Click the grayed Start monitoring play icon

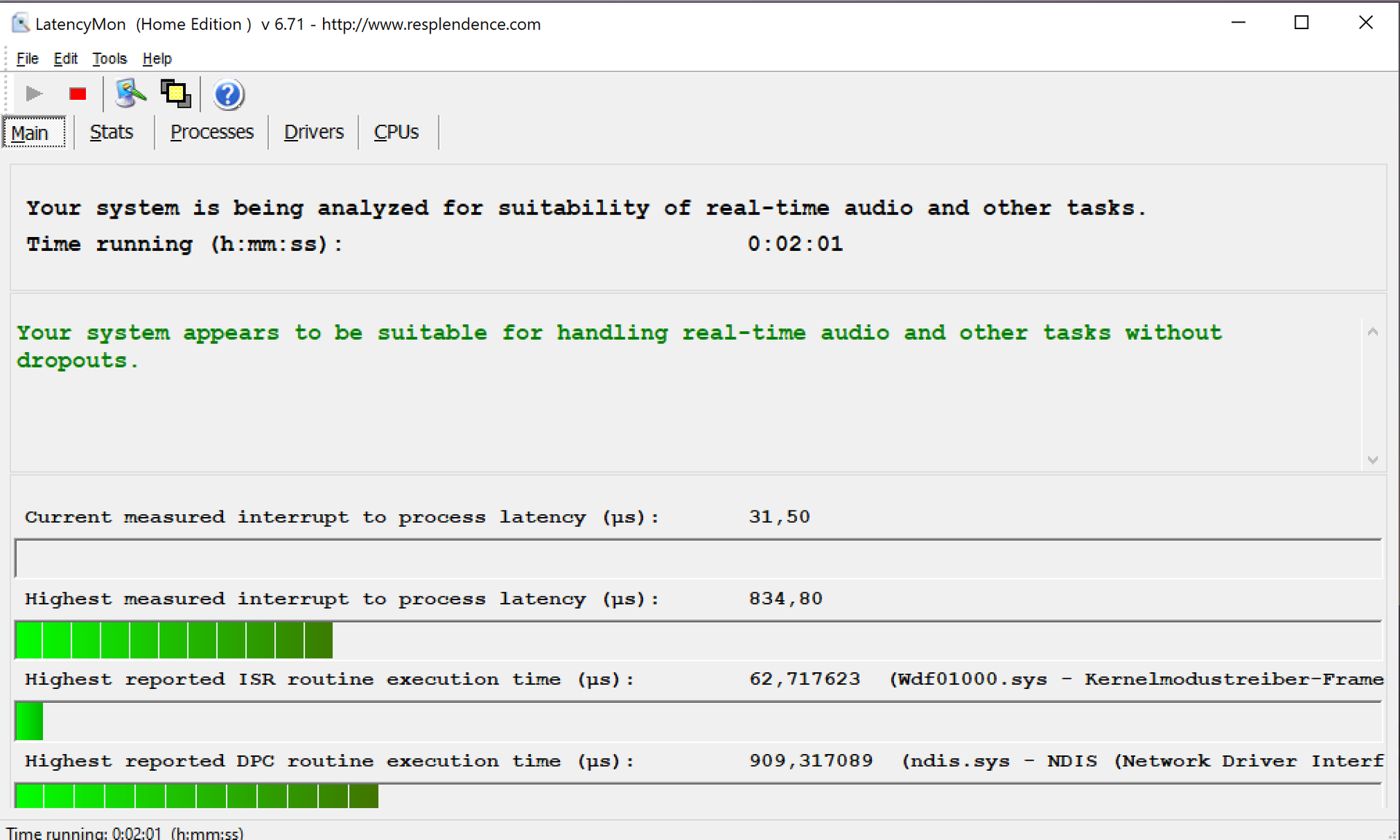pos(34,94)
